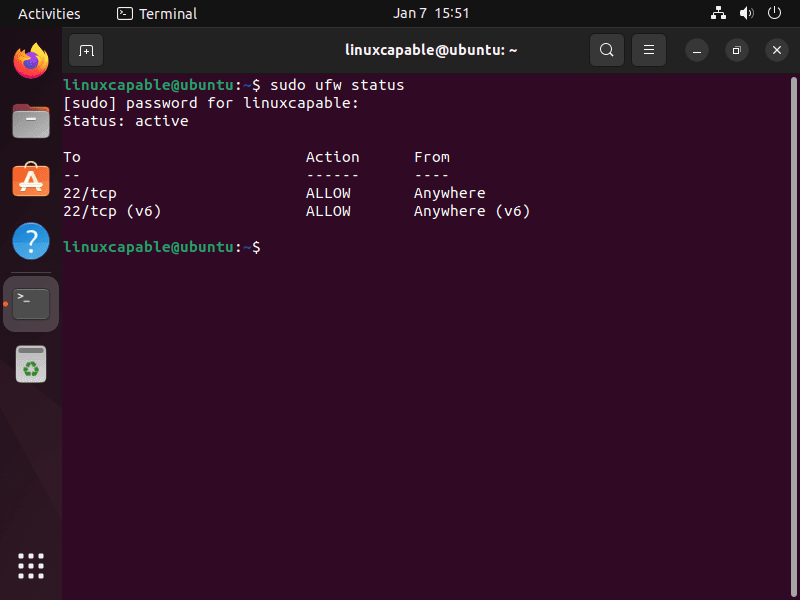Select the Terminal icon in the dock
Image resolution: width=800 pixels, height=600 pixels.
30,302
